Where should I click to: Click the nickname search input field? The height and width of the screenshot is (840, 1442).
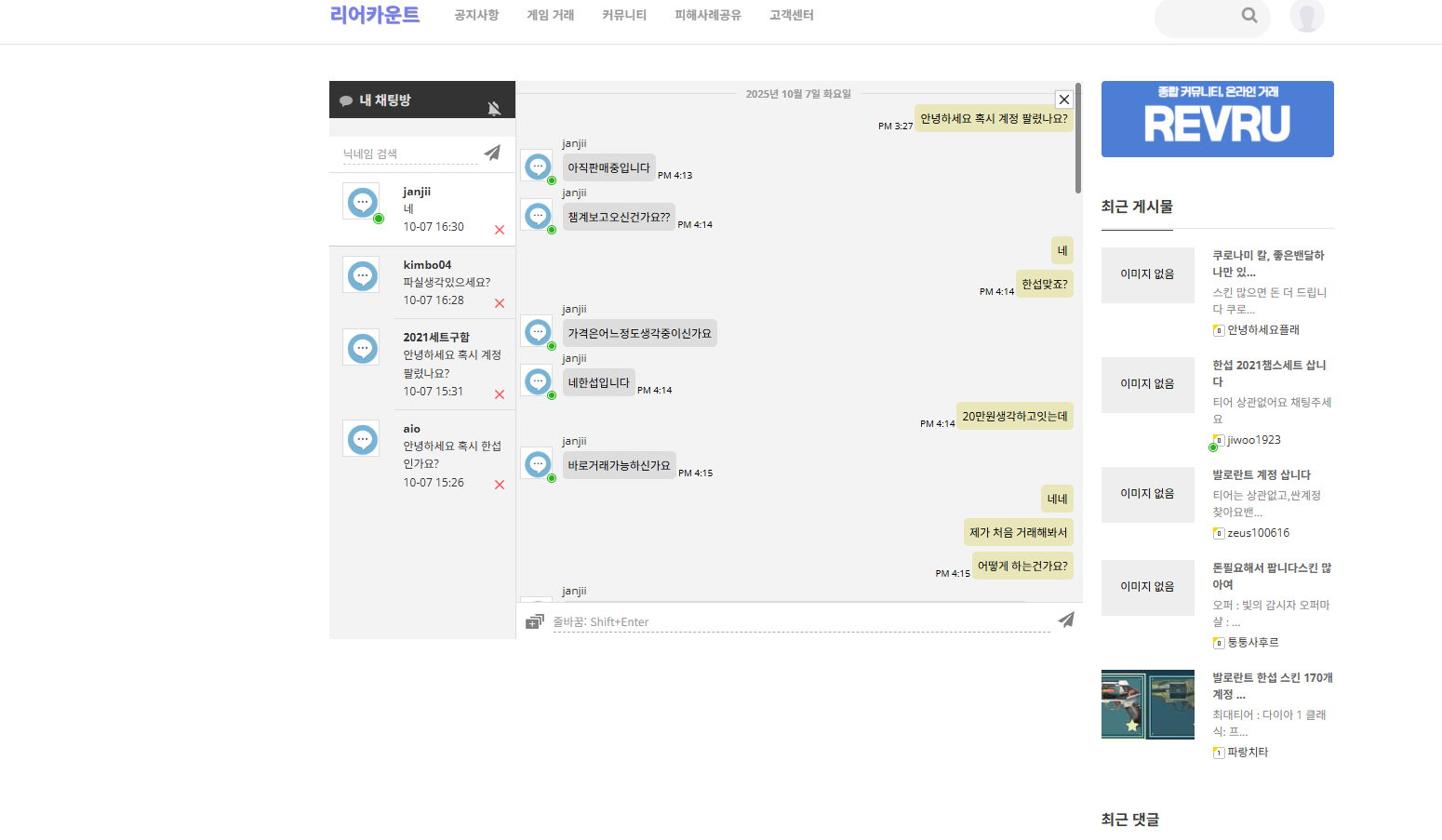[x=409, y=153]
